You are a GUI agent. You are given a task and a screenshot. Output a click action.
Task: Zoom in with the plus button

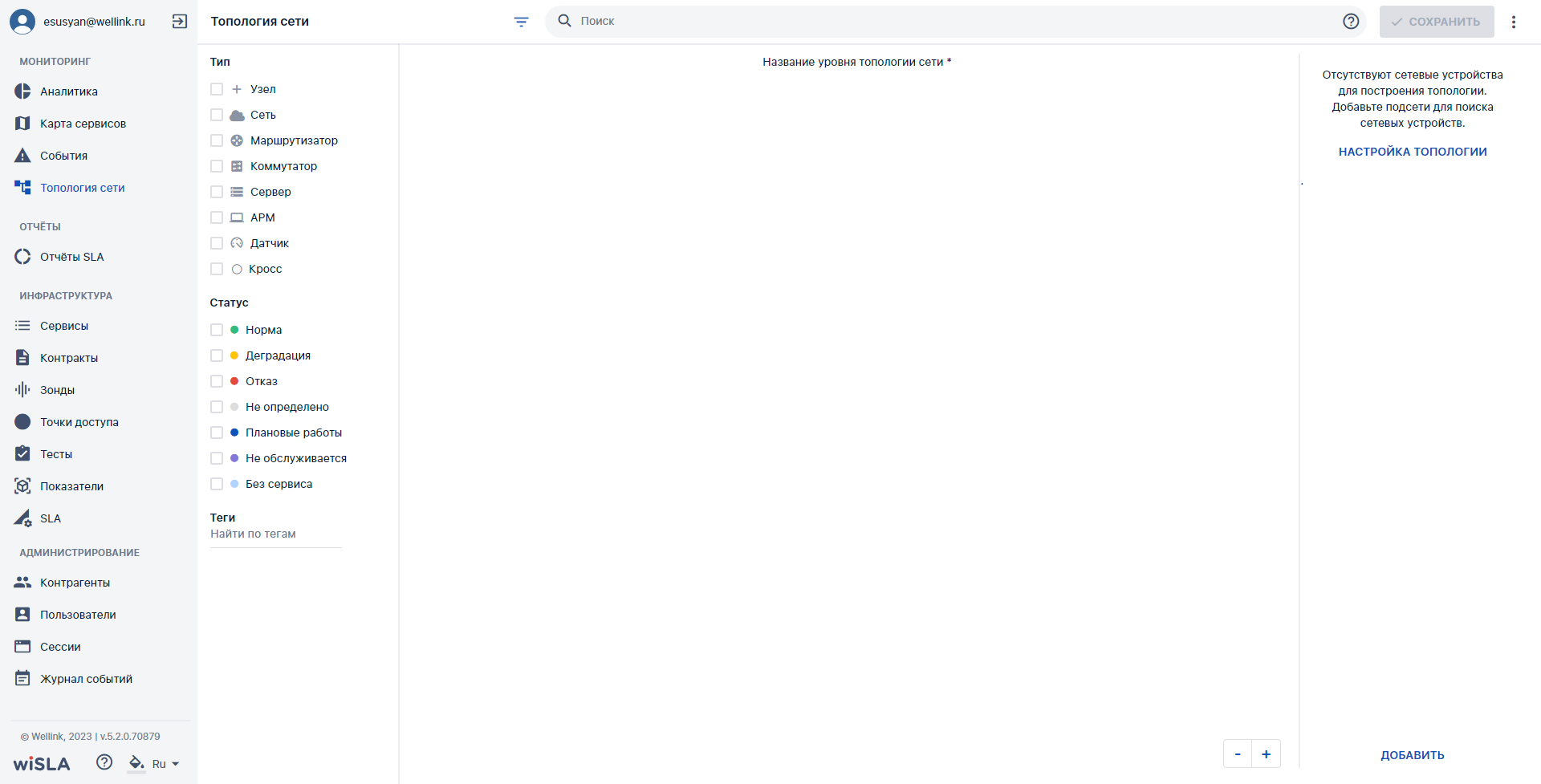click(x=1266, y=754)
